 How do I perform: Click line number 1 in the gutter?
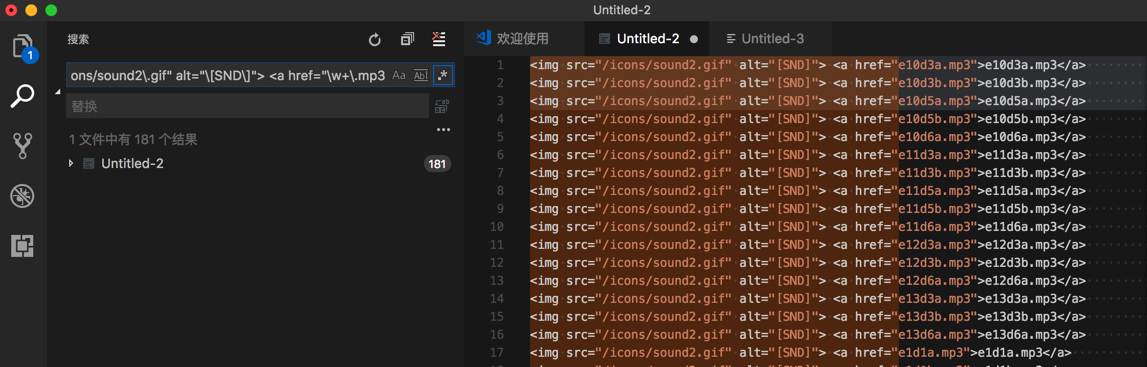click(500, 64)
